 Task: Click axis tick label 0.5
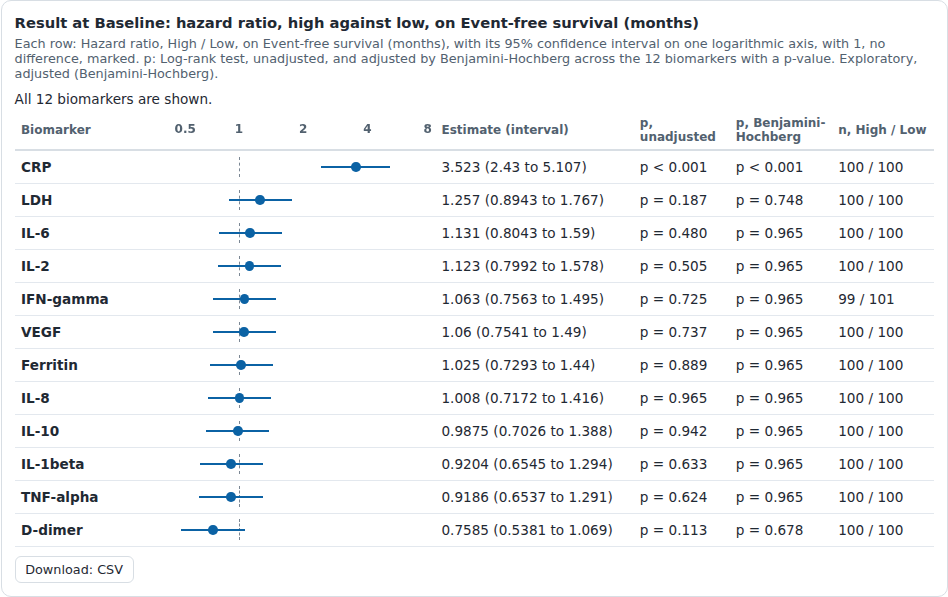pos(185,129)
